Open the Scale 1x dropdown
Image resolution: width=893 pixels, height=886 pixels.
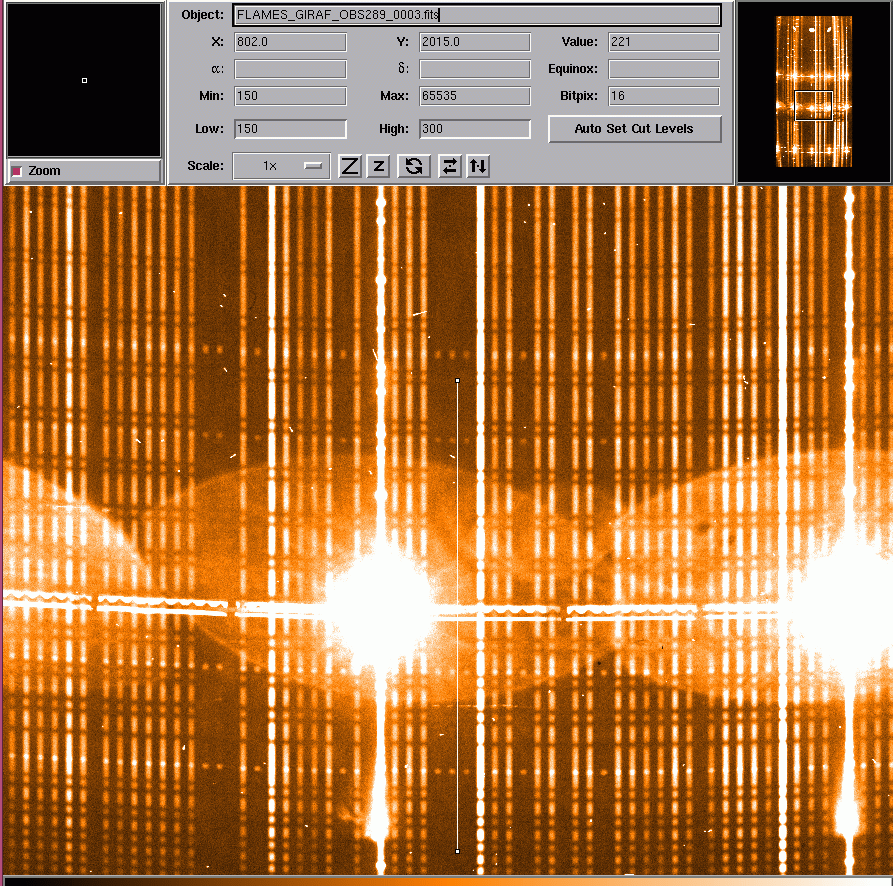281,166
